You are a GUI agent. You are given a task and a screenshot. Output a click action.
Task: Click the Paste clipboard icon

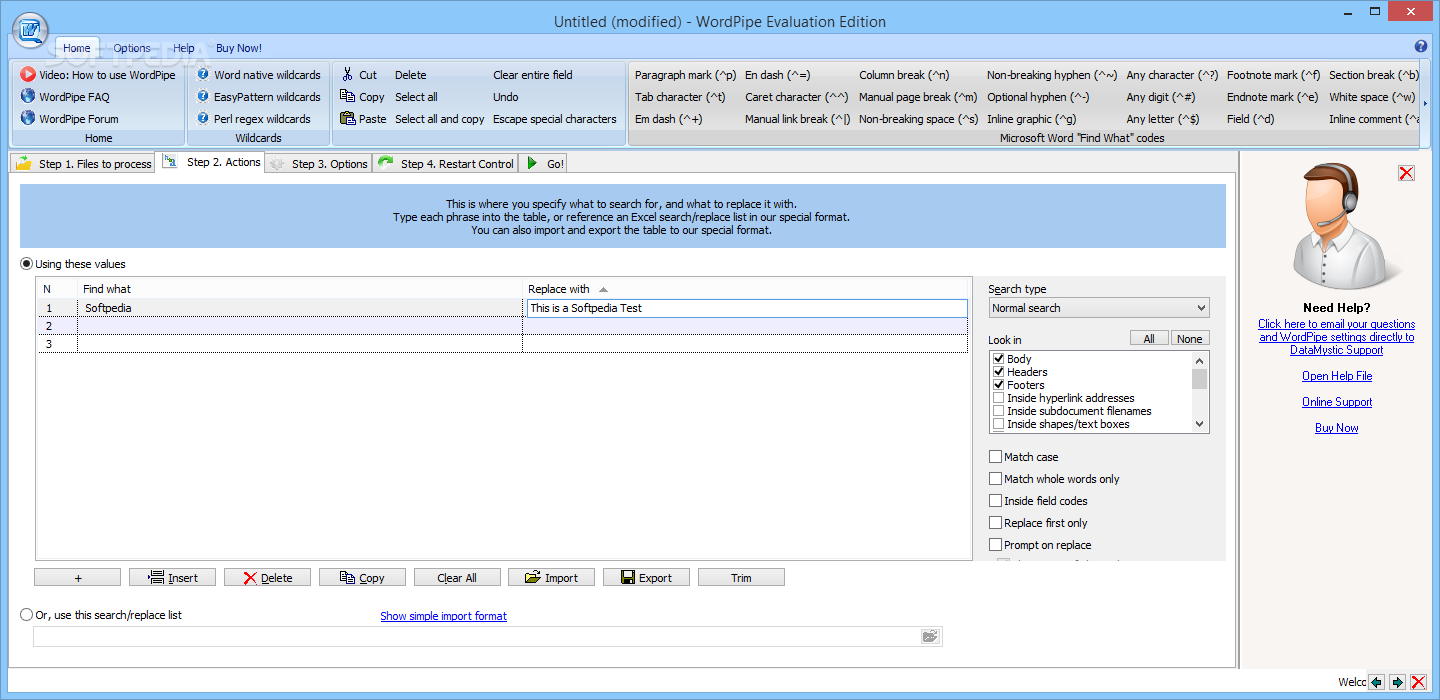click(347, 119)
